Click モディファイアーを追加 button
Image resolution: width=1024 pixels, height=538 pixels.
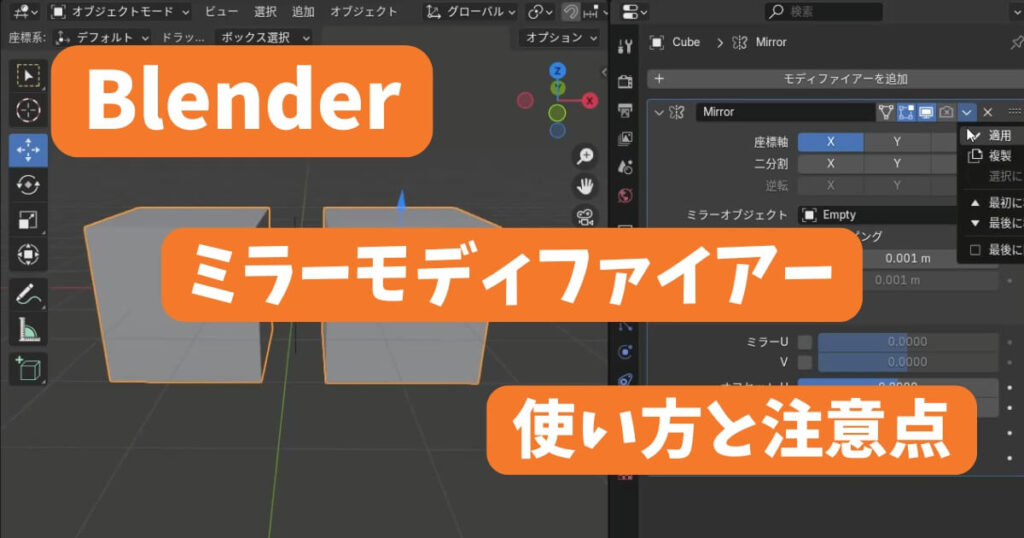pyautogui.click(x=836, y=79)
